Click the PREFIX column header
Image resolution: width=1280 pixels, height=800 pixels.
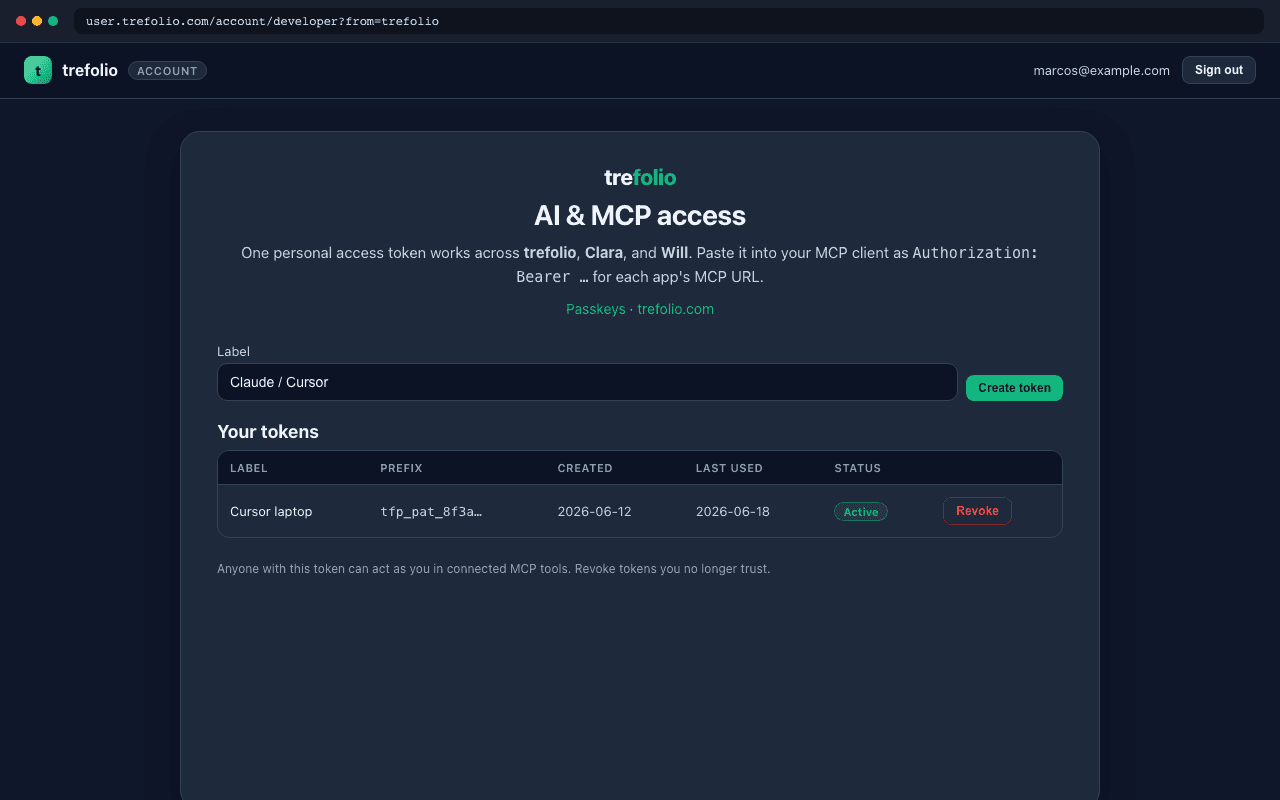(x=401, y=468)
